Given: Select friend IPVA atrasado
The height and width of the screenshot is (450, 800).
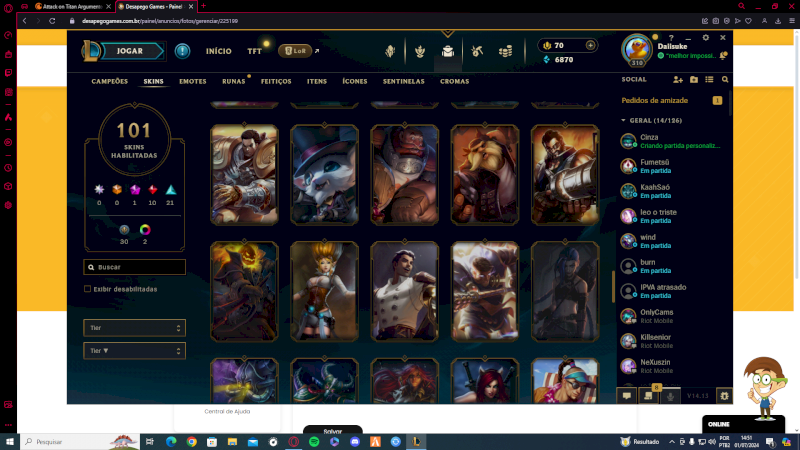Looking at the screenshot, I should coord(671,291).
